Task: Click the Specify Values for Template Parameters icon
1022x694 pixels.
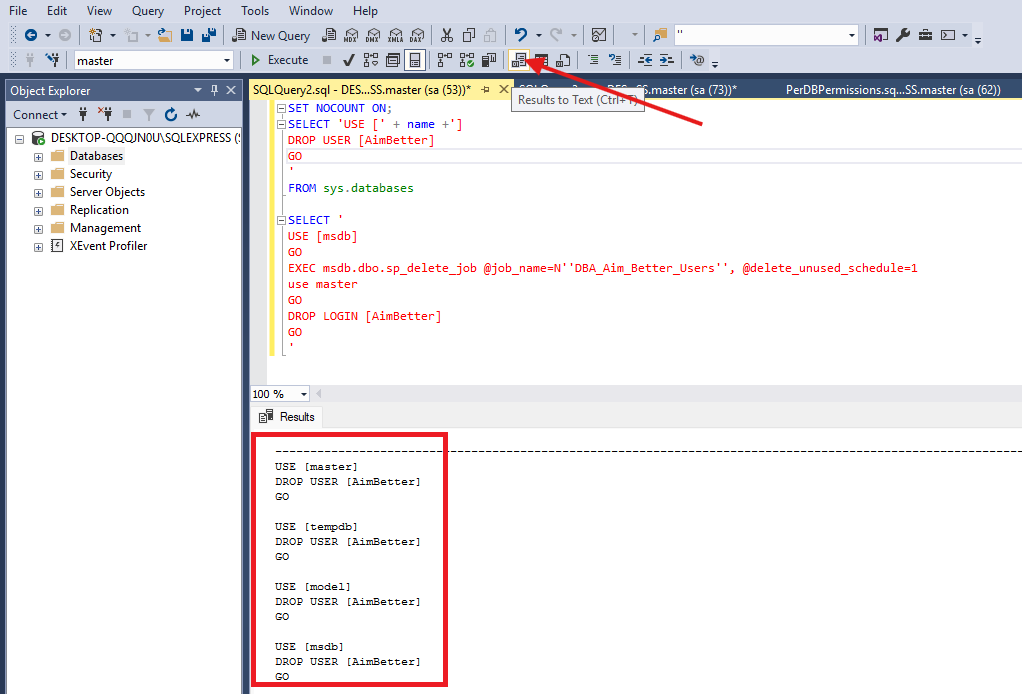Action: point(697,61)
